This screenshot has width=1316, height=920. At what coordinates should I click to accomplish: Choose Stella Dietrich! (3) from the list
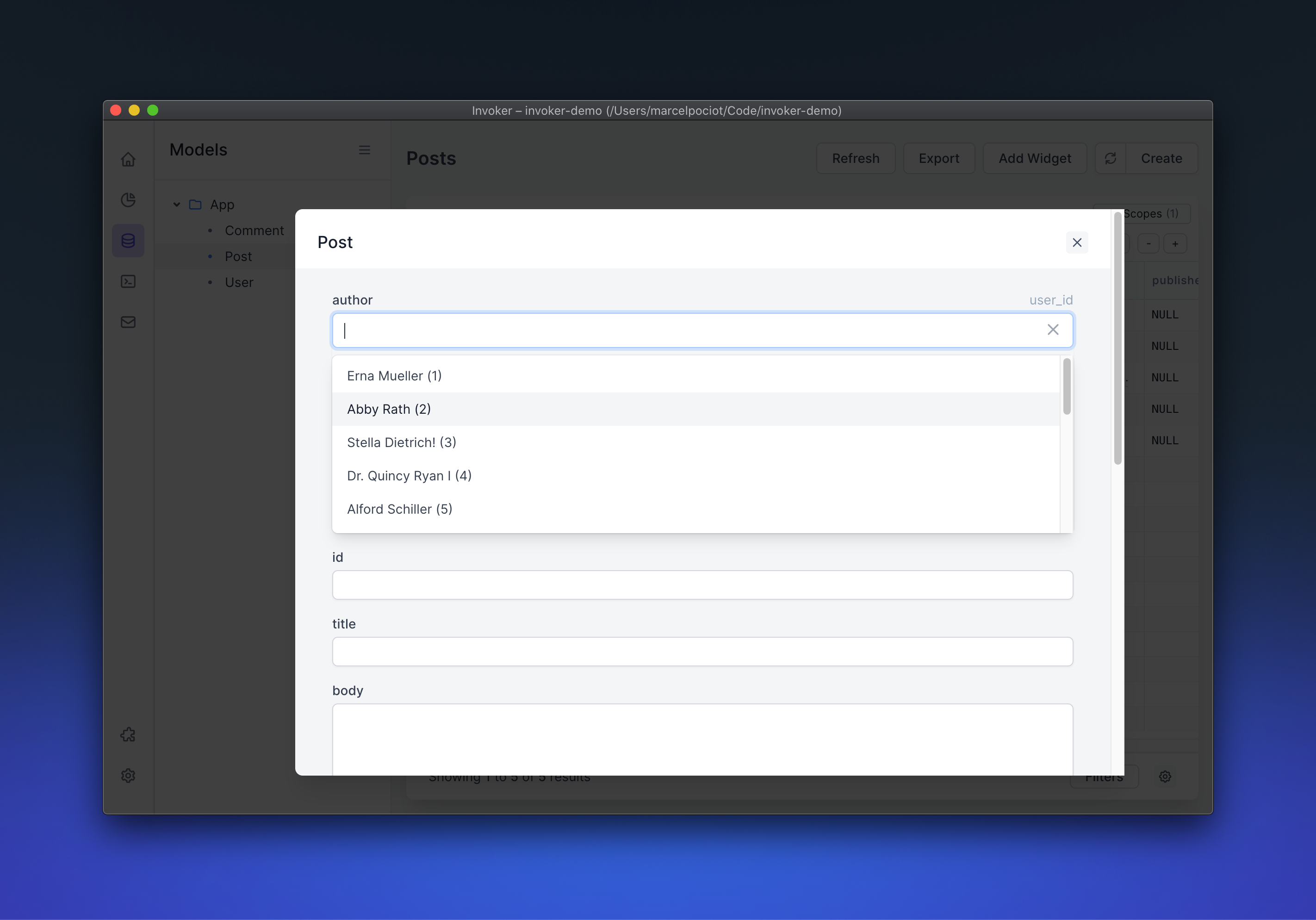coord(696,442)
